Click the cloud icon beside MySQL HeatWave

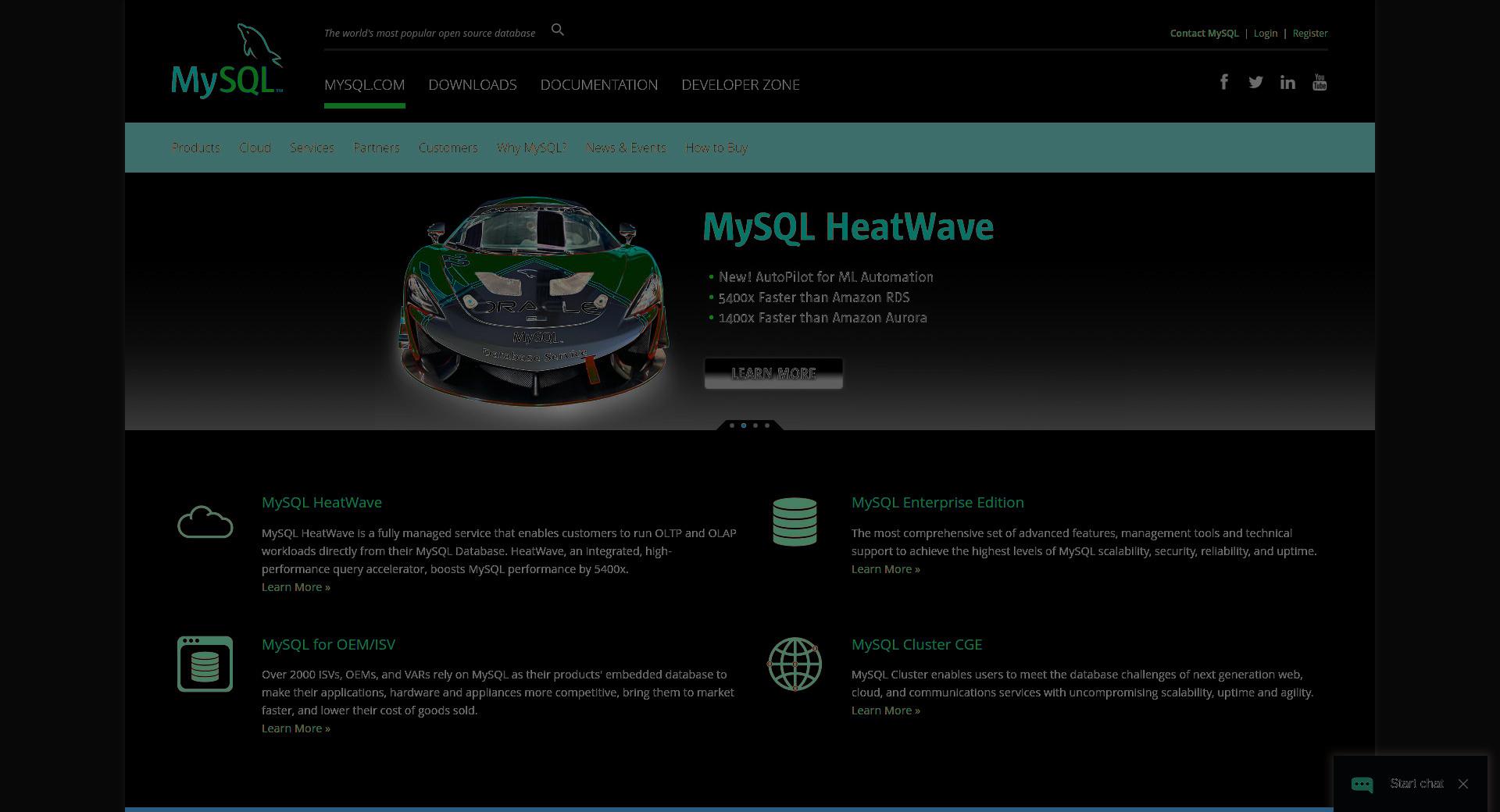(205, 522)
